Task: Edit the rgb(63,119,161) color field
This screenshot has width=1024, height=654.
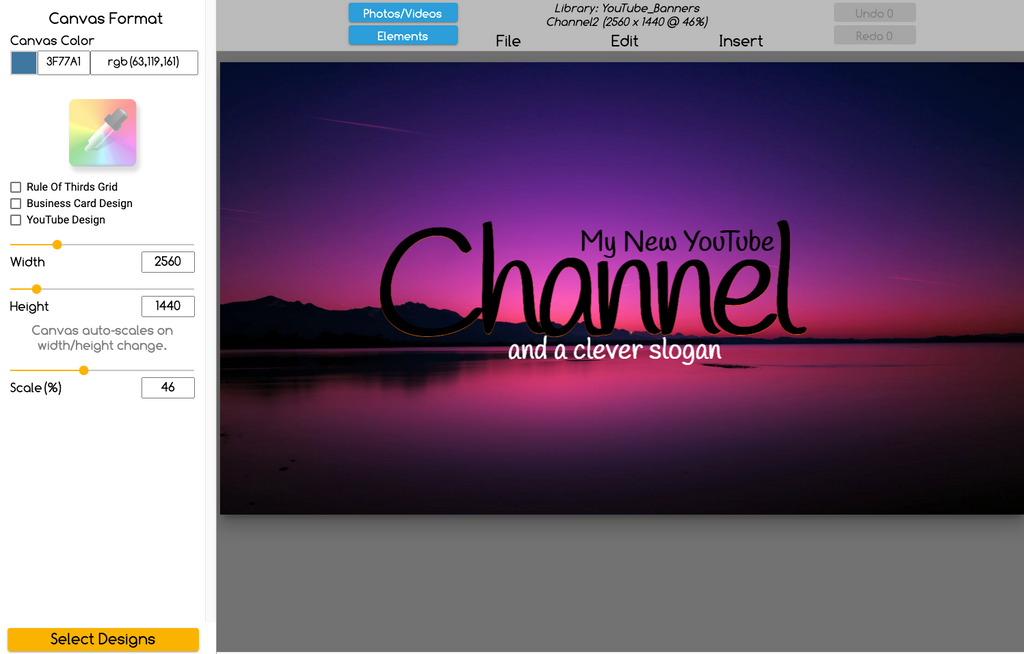Action: [144, 63]
